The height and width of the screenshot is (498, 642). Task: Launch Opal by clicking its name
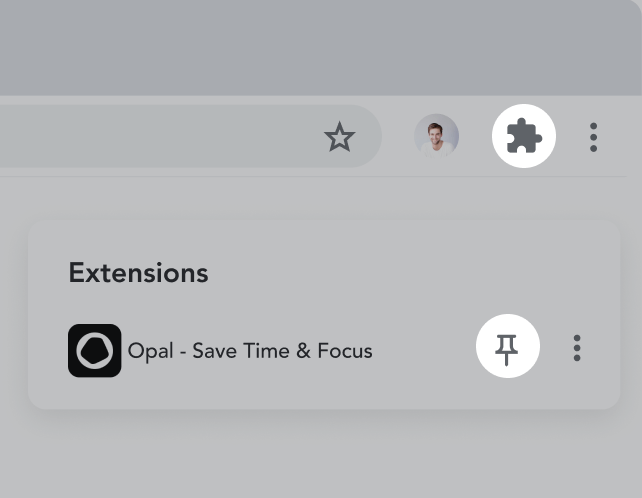tap(250, 351)
